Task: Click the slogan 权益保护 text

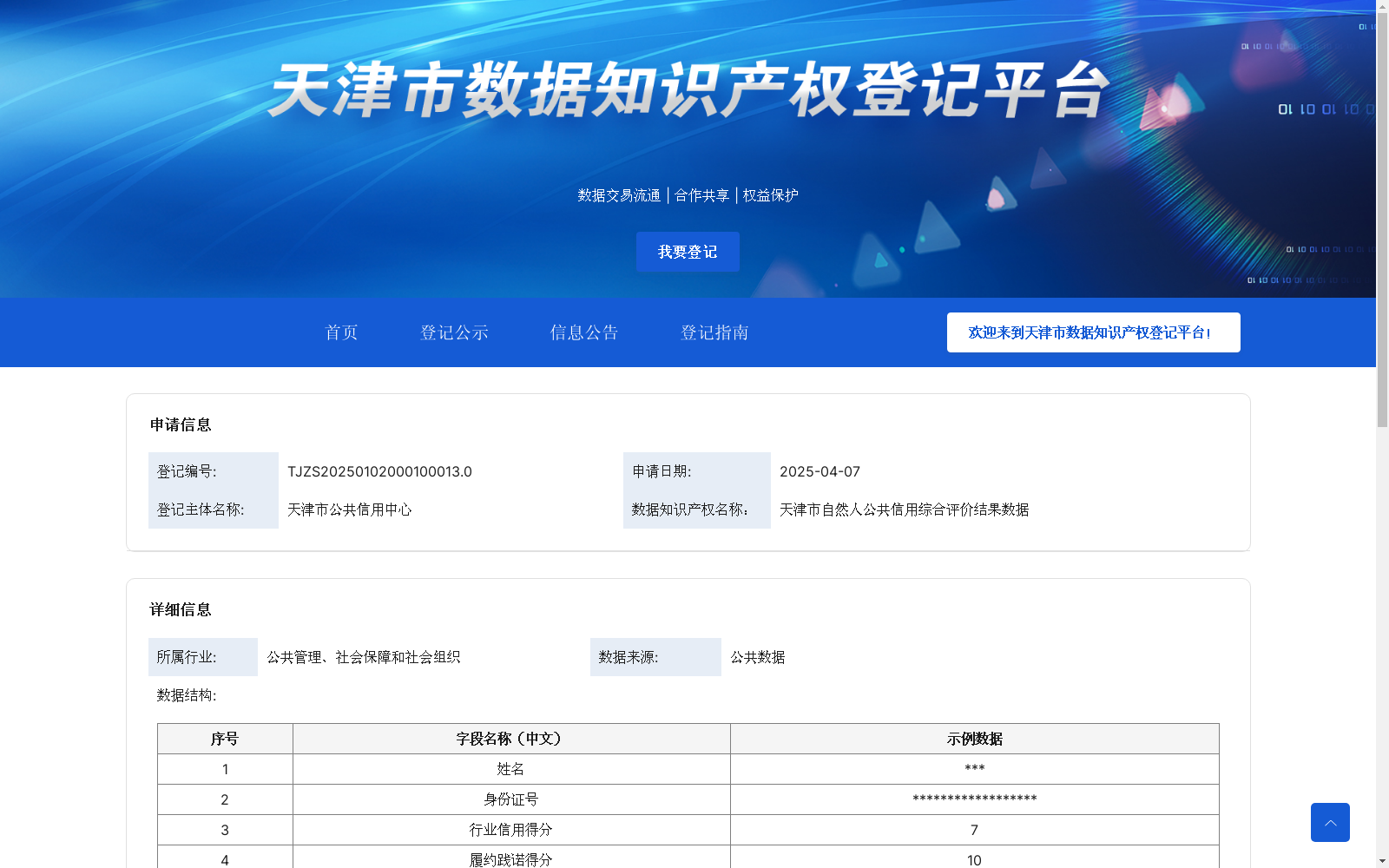Action: pos(771,195)
